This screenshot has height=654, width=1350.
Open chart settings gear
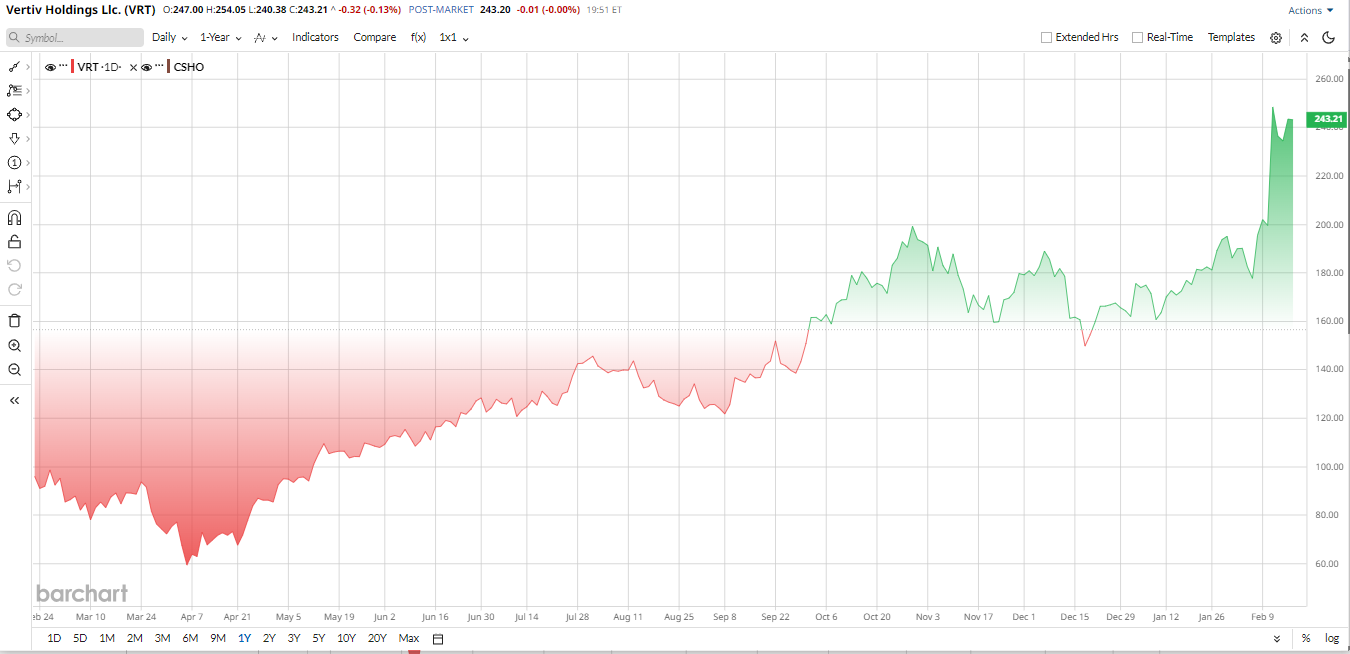tap(1276, 38)
